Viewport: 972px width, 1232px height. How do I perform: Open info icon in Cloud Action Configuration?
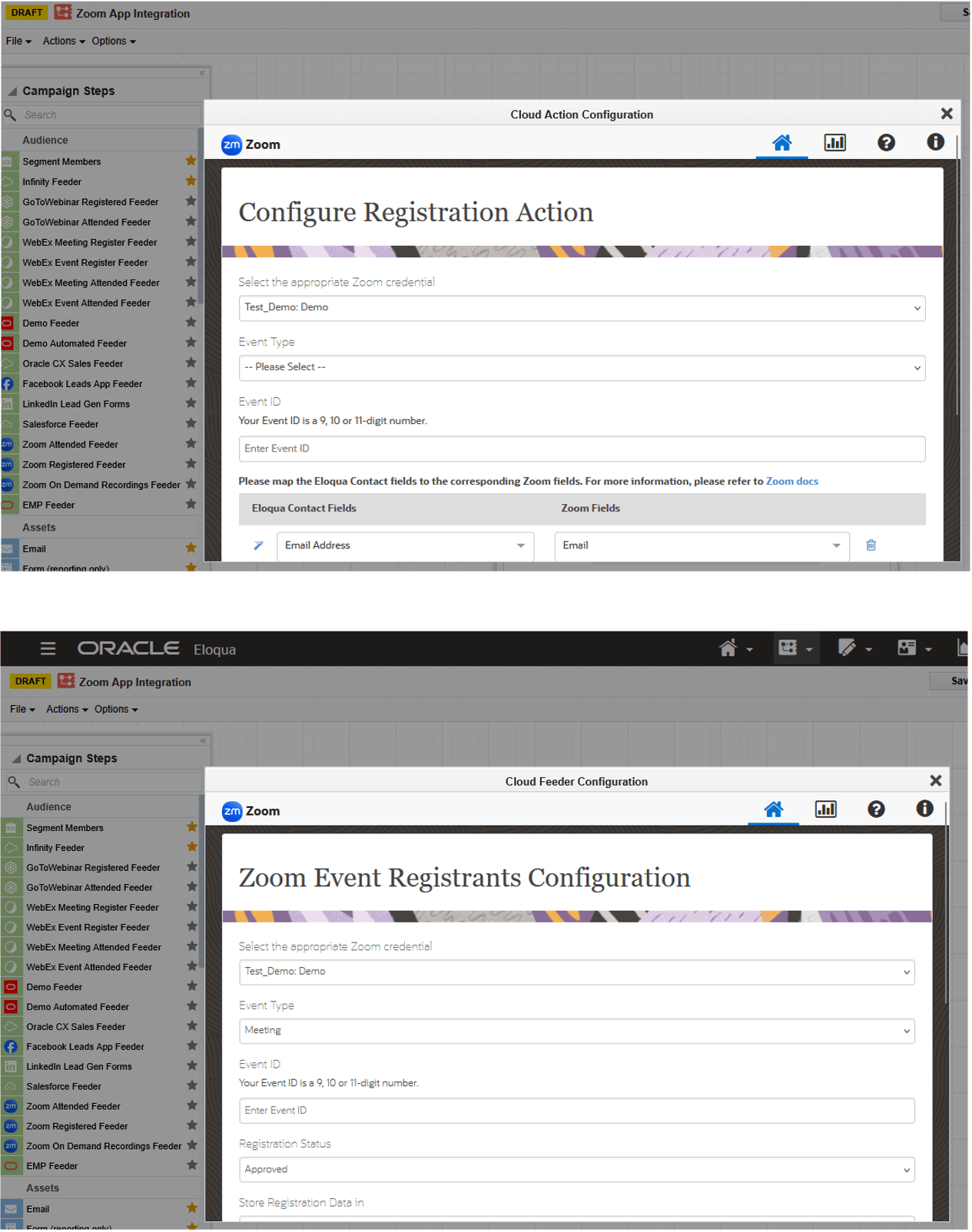click(935, 142)
